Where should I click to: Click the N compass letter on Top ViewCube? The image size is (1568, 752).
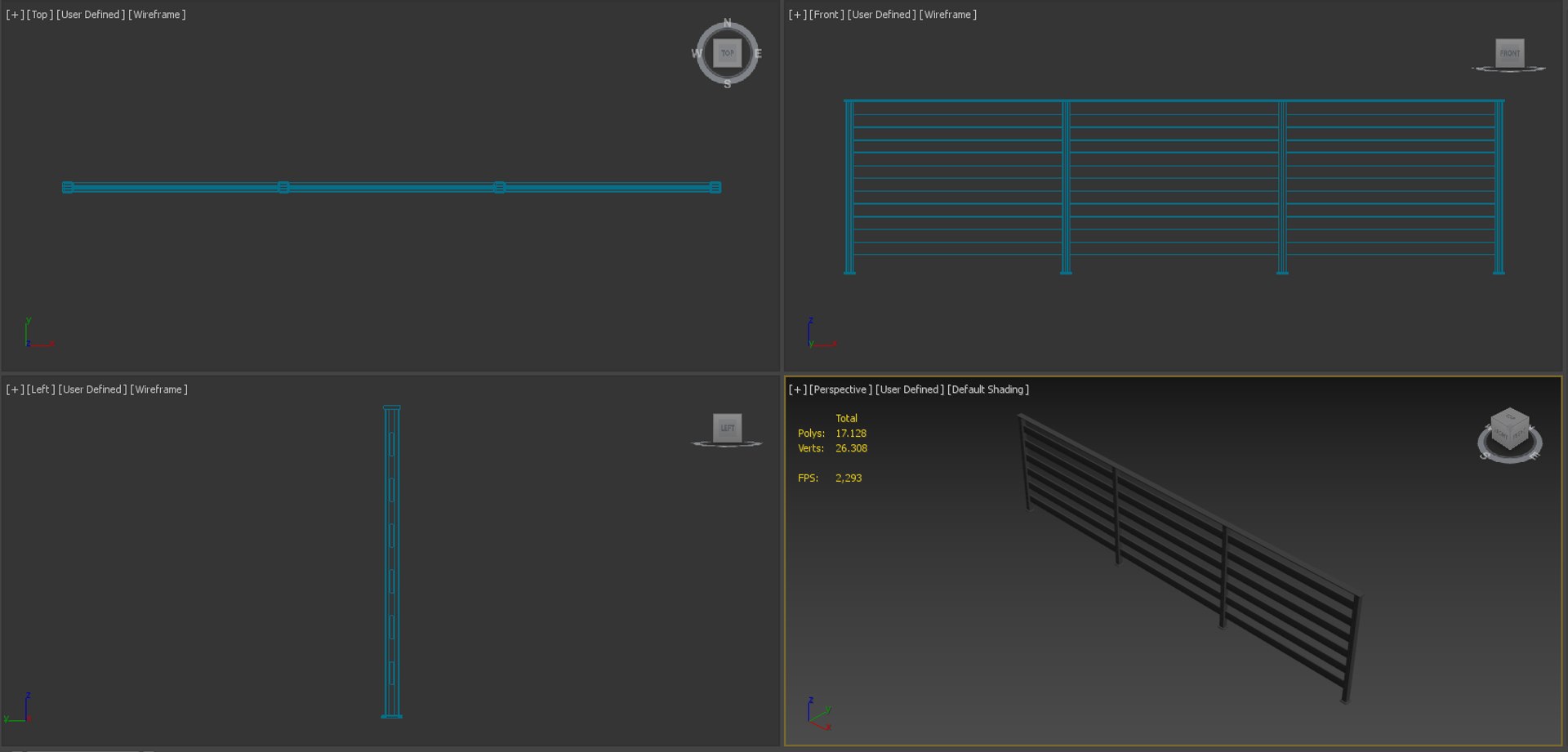[727, 23]
